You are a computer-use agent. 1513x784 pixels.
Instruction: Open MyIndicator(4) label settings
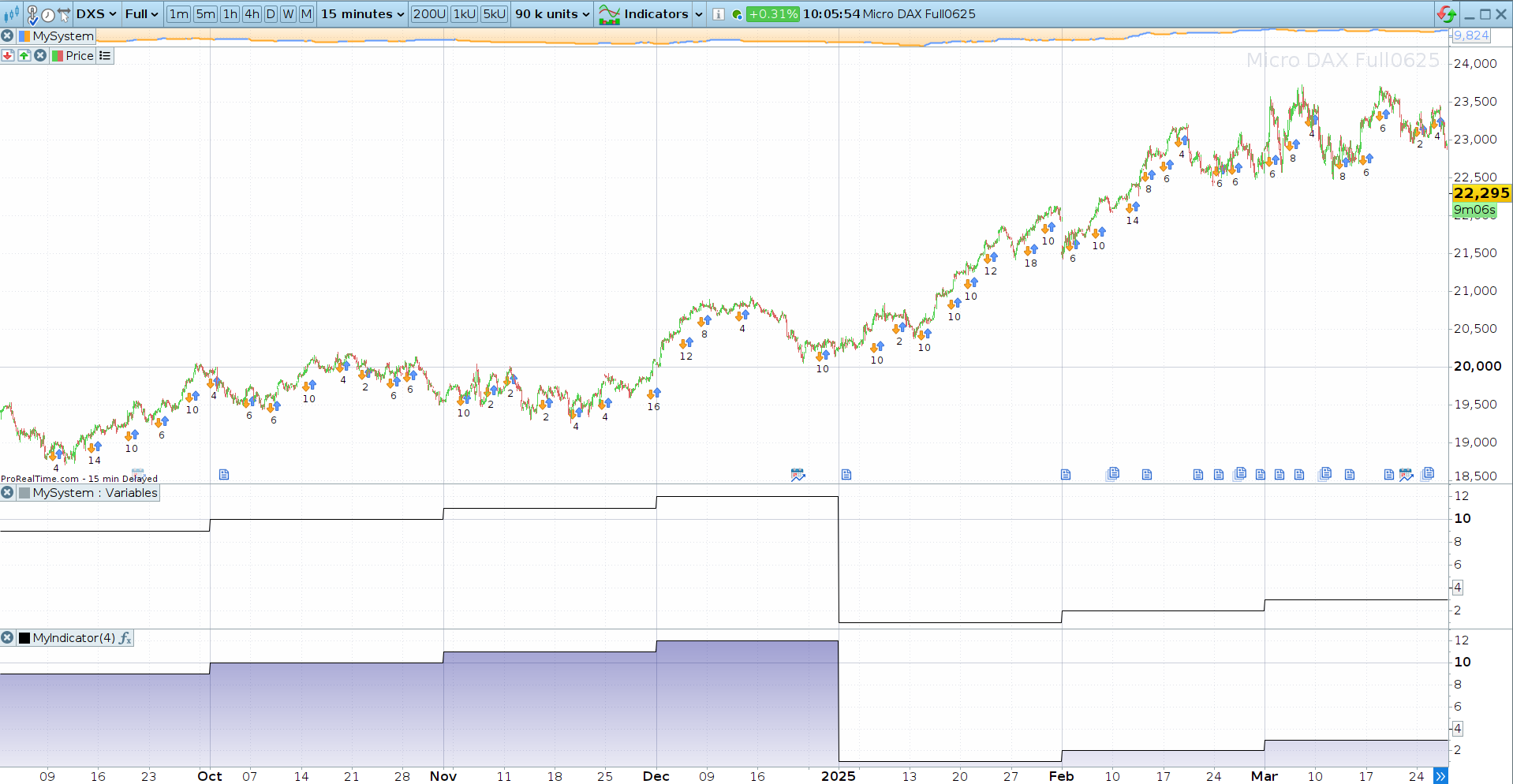click(74, 637)
